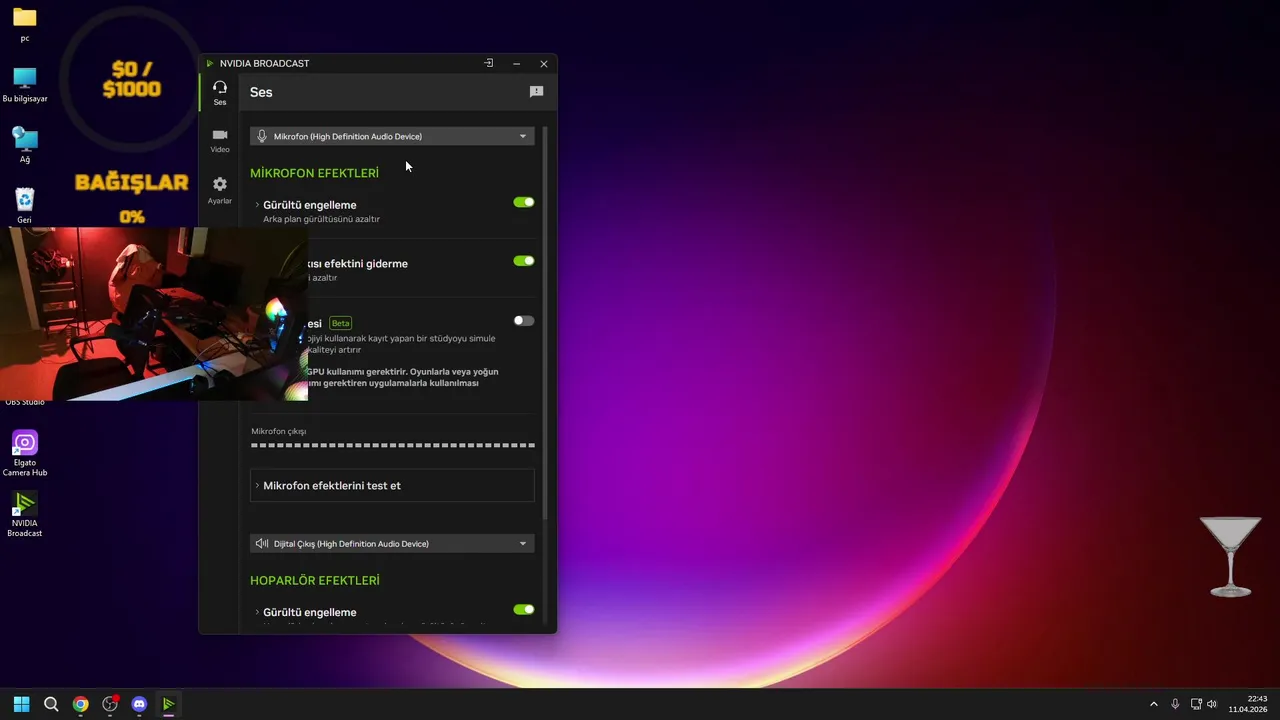The image size is (1280, 720).
Task: Open the Ayarlar settings tab
Action: 220,190
